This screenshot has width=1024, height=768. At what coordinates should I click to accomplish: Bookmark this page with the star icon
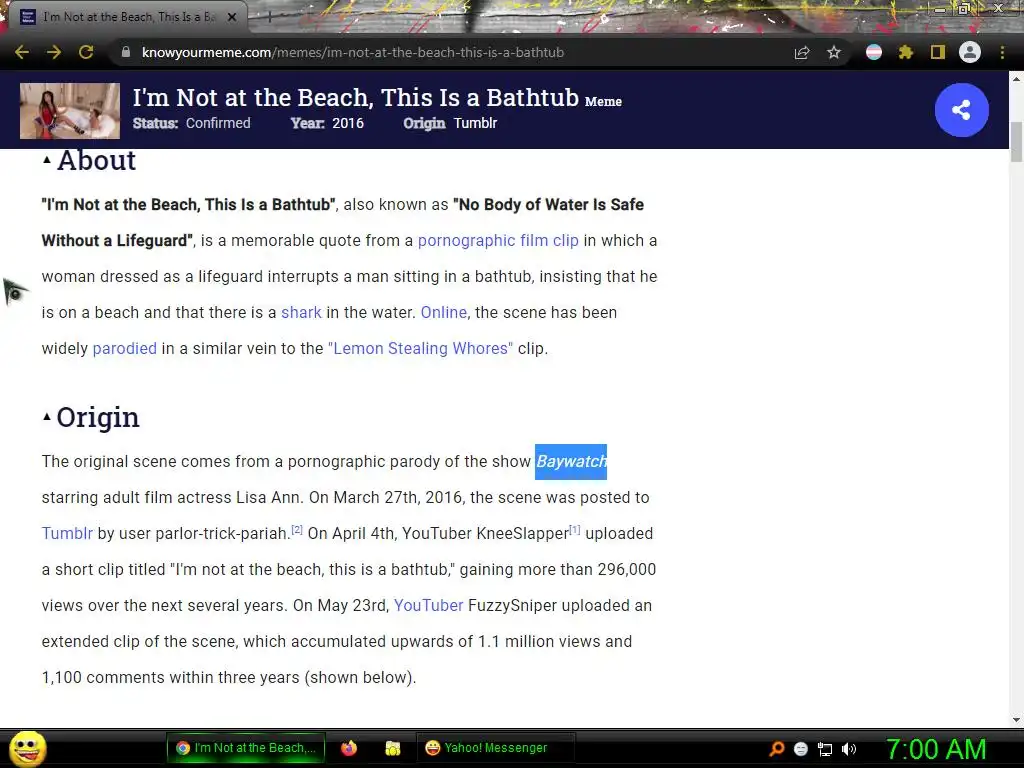834,52
